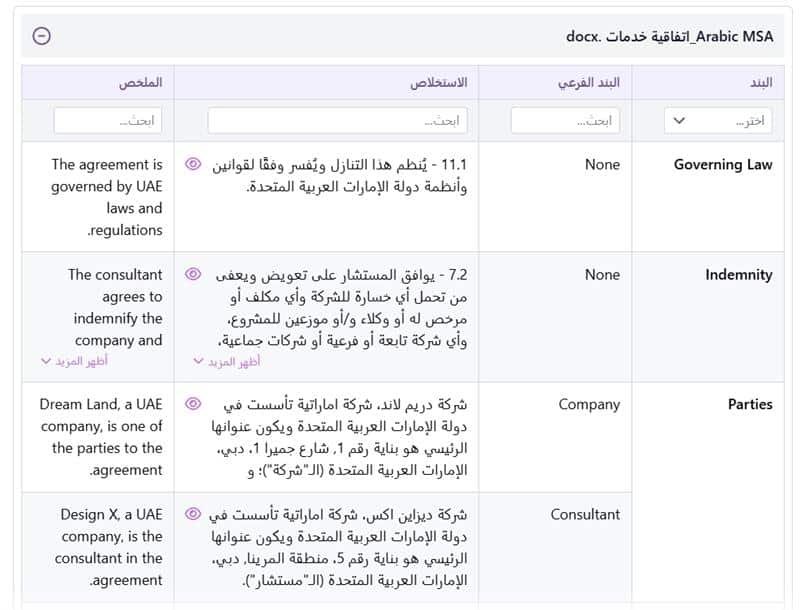Toggle eye icon for Consultant party extraction

pos(193,514)
